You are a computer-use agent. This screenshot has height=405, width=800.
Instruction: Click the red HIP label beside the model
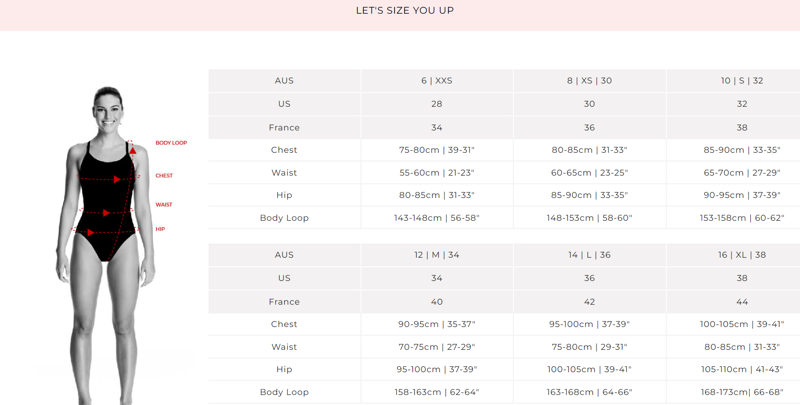[160, 229]
